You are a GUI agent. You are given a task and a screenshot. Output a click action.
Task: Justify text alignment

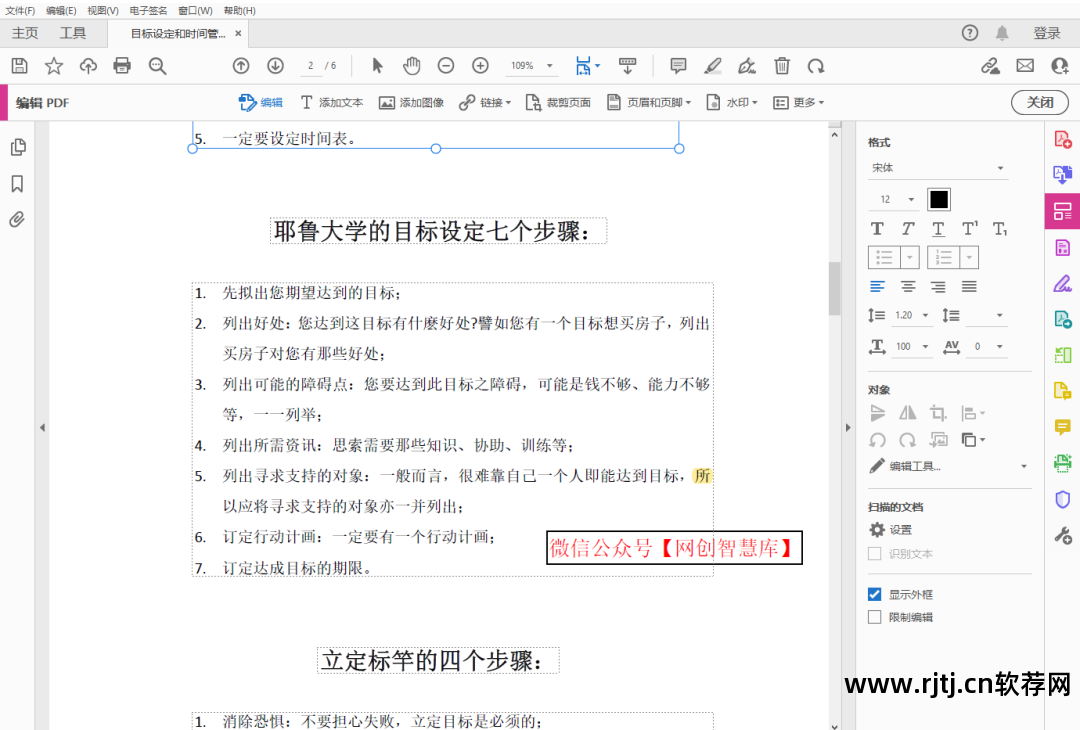click(x=969, y=286)
